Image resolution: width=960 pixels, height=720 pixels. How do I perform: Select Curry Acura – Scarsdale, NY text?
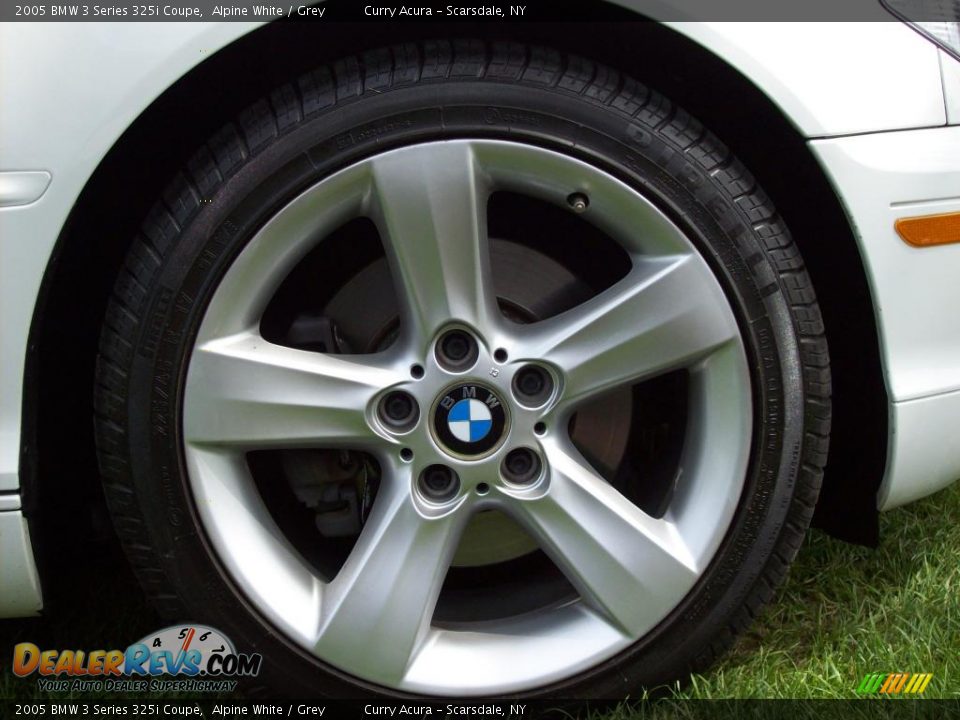point(445,10)
